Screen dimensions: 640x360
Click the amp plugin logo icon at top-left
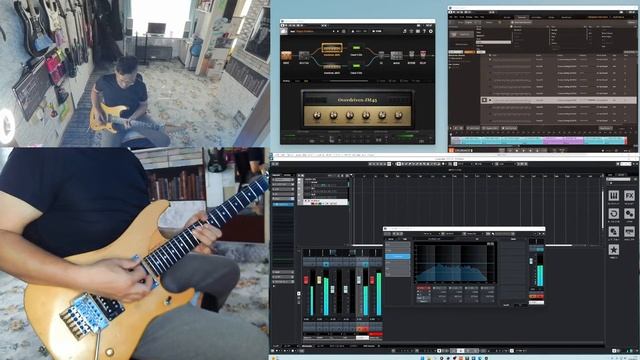click(284, 31)
